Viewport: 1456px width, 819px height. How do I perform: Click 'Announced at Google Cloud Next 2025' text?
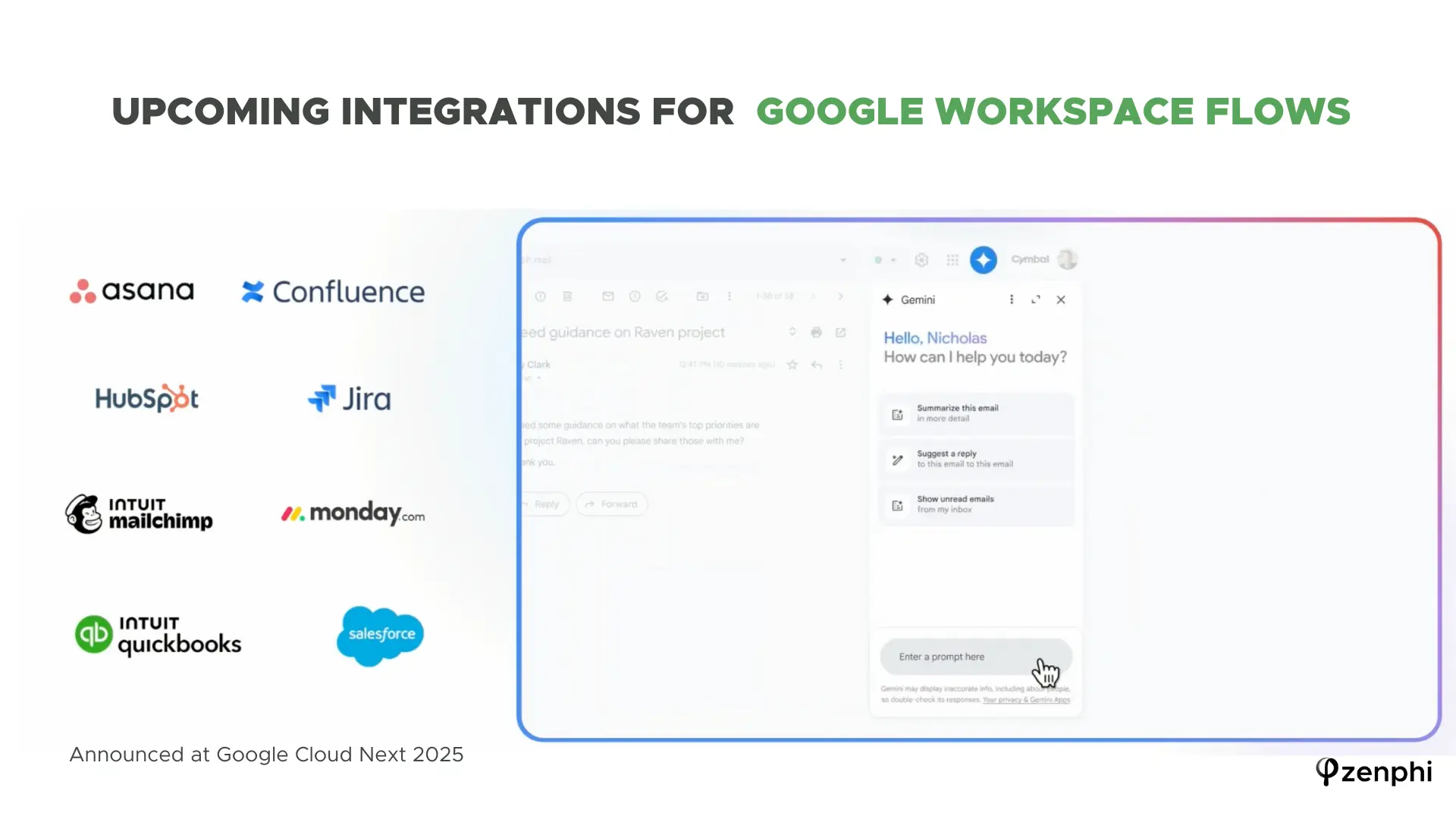(266, 755)
